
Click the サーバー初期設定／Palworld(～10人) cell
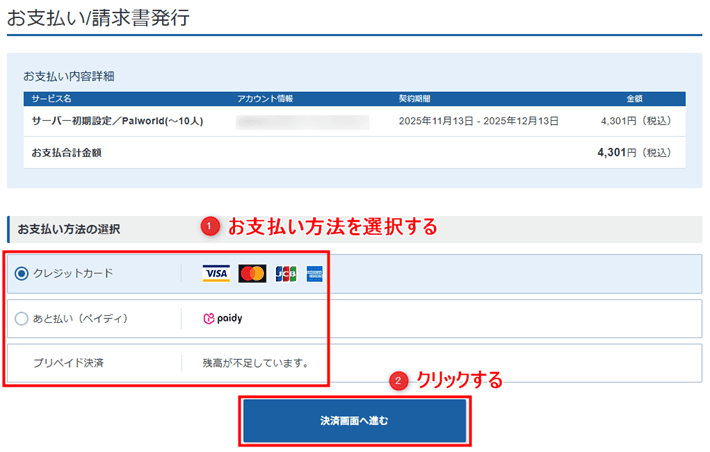coord(117,121)
